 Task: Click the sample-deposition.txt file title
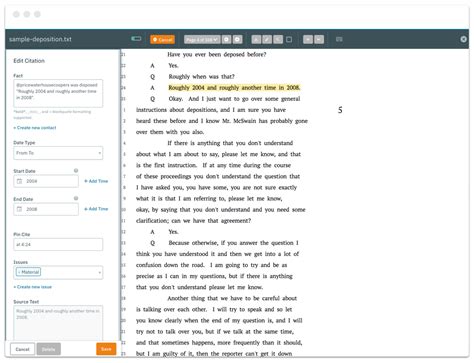point(40,39)
